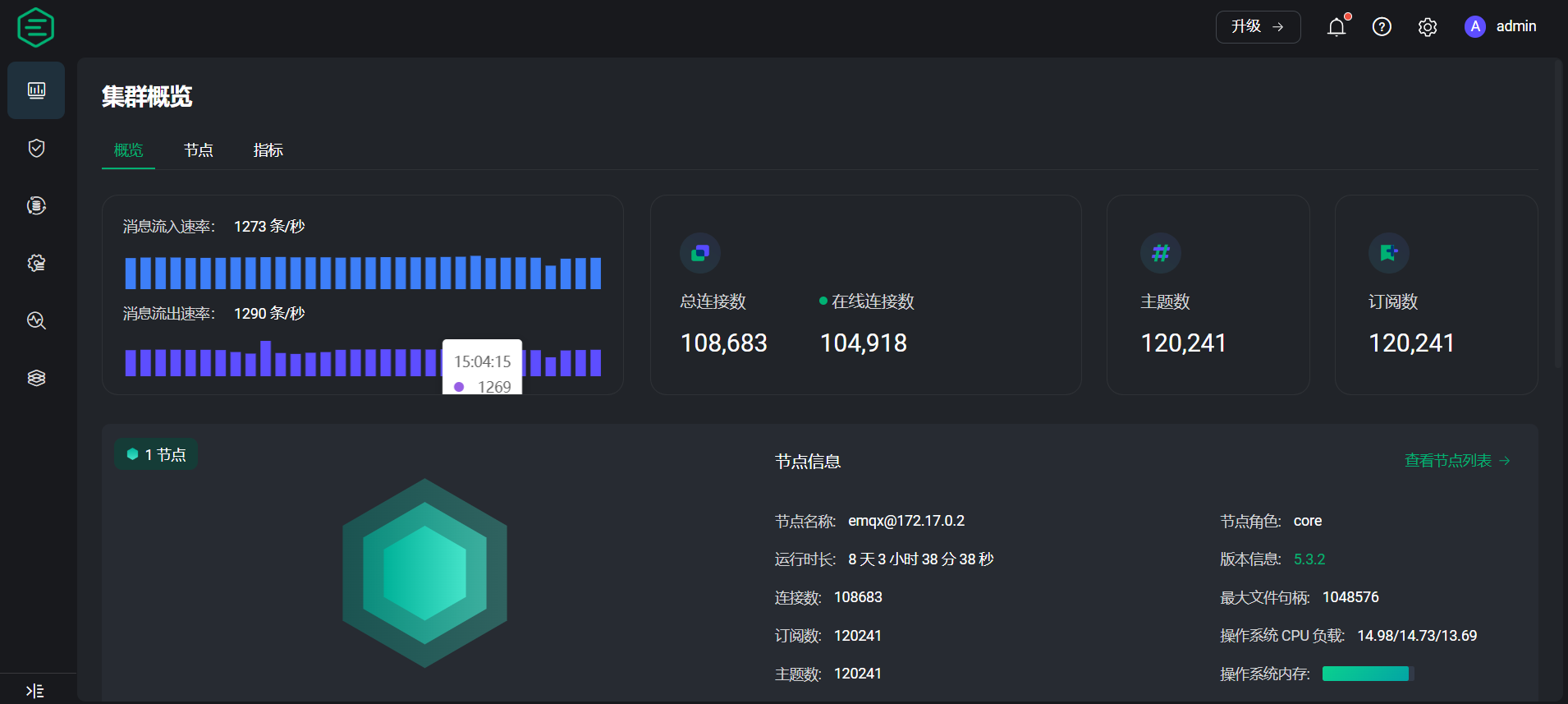Open the settings gear in header
1568x704 pixels.
pos(1428,27)
